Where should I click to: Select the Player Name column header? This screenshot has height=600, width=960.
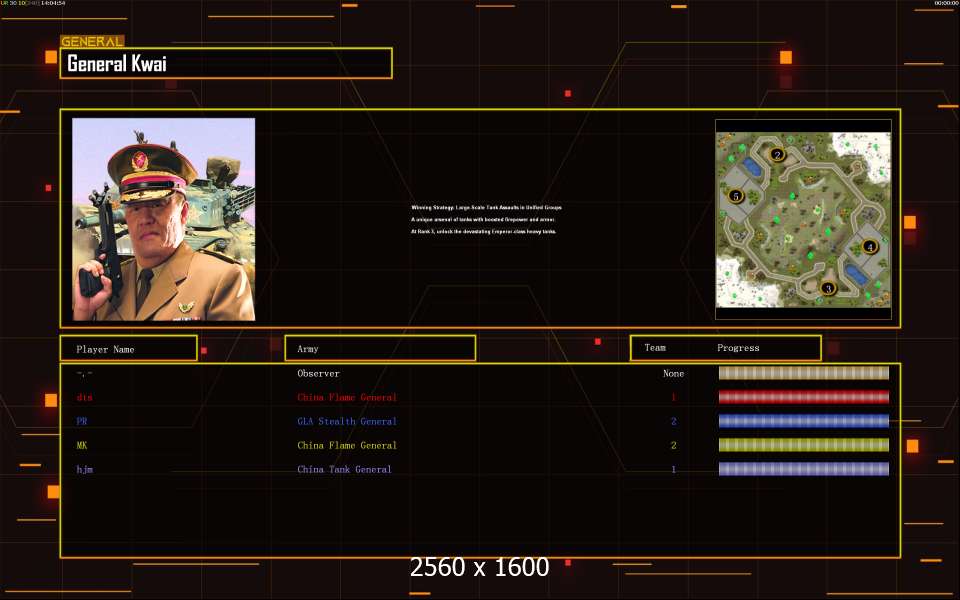(x=128, y=349)
